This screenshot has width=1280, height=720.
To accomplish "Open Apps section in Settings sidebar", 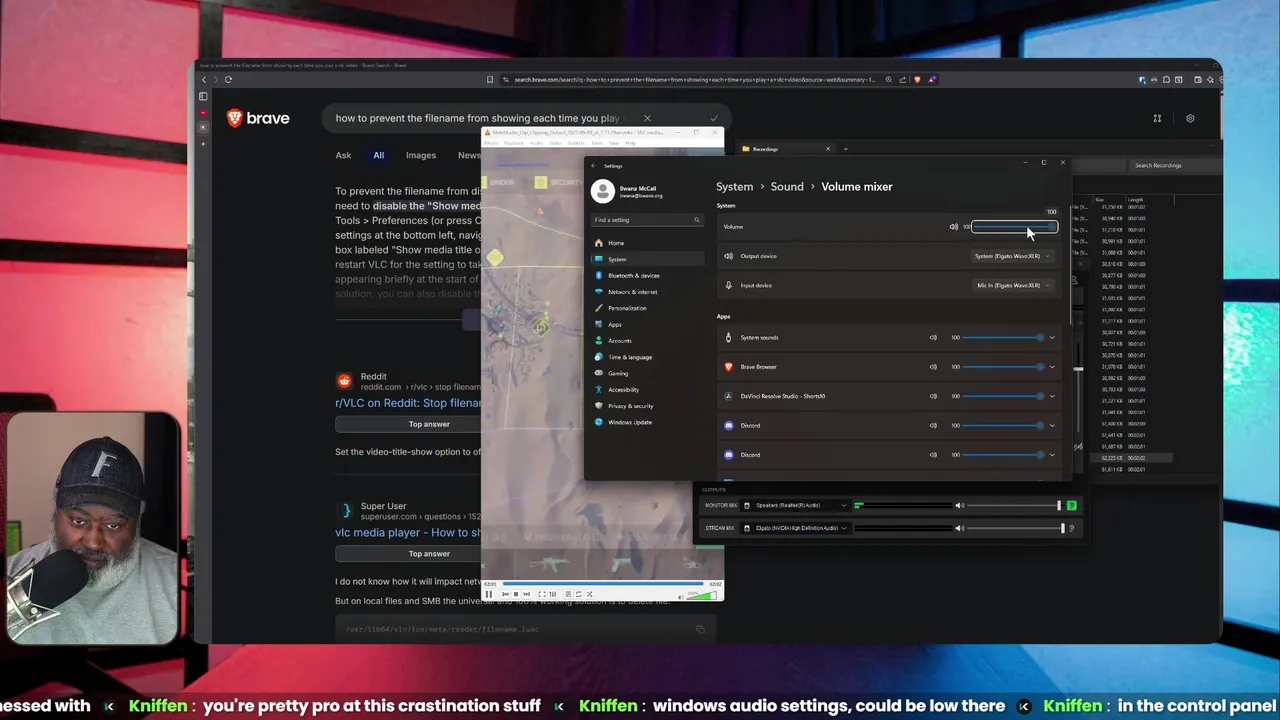I will coord(646,324).
